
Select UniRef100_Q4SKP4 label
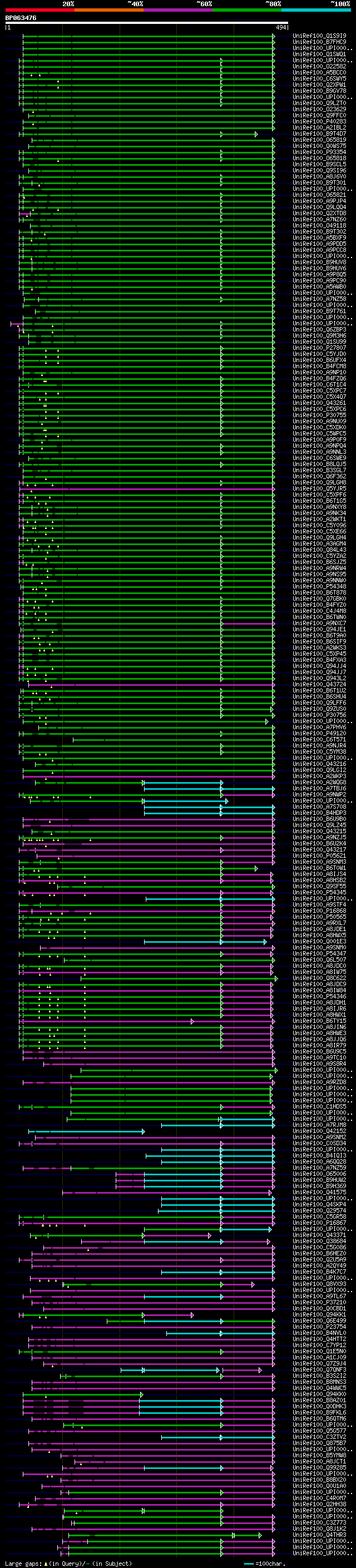[319, 1204]
